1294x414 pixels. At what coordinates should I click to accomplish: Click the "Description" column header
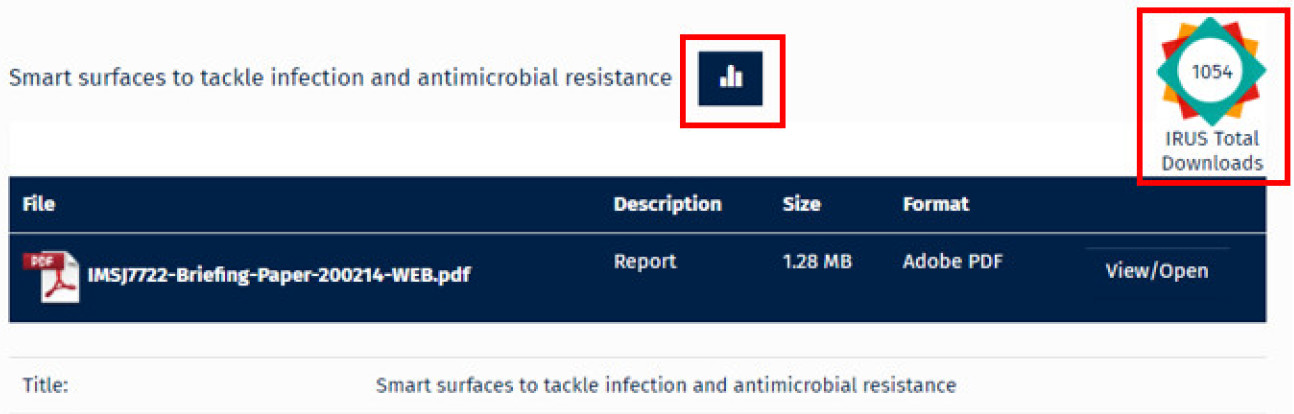(x=667, y=204)
